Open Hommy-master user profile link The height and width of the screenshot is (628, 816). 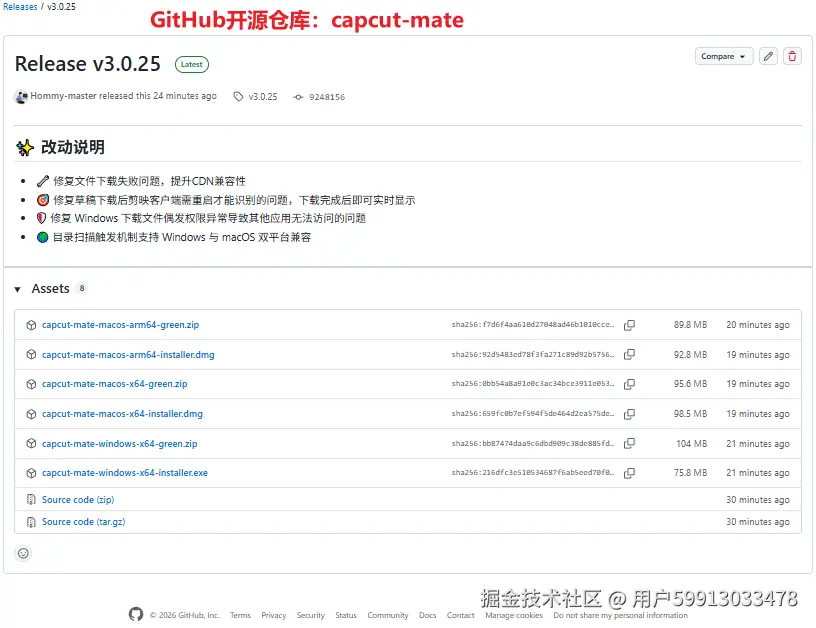click(64, 96)
